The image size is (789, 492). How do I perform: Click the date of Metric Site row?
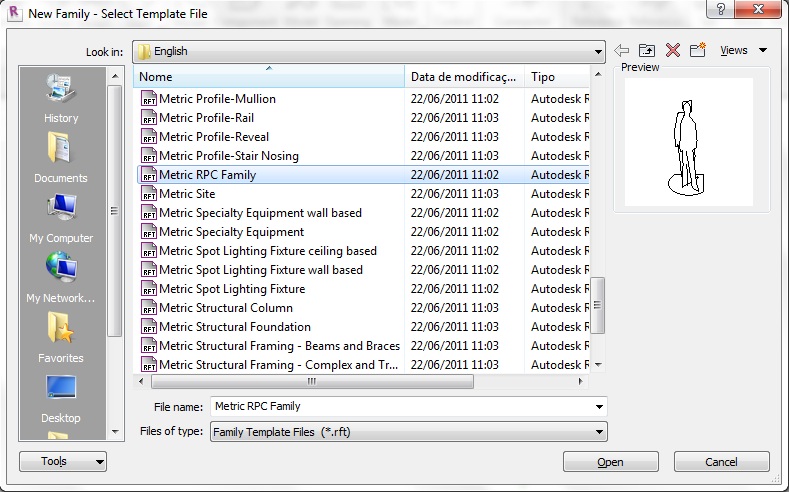click(455, 194)
